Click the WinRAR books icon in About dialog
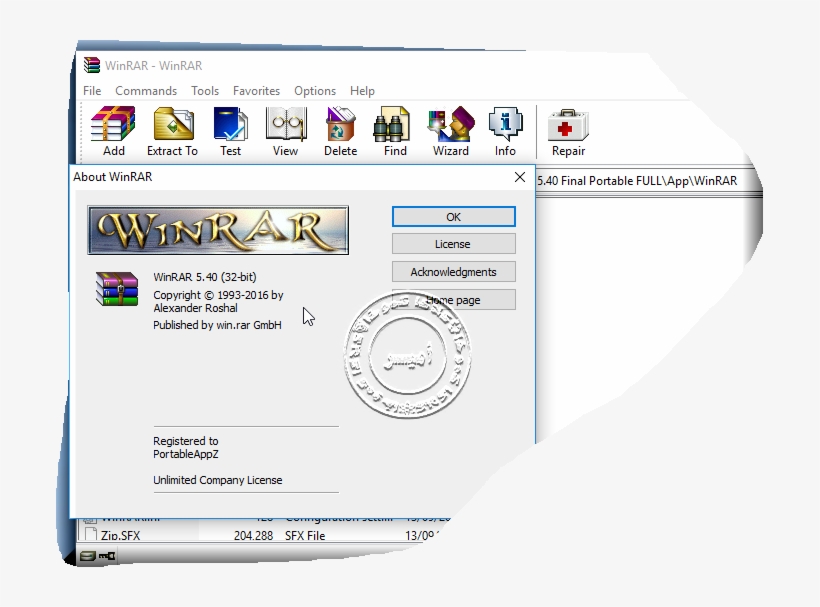Screen dimensions: 820x607 tap(115, 291)
